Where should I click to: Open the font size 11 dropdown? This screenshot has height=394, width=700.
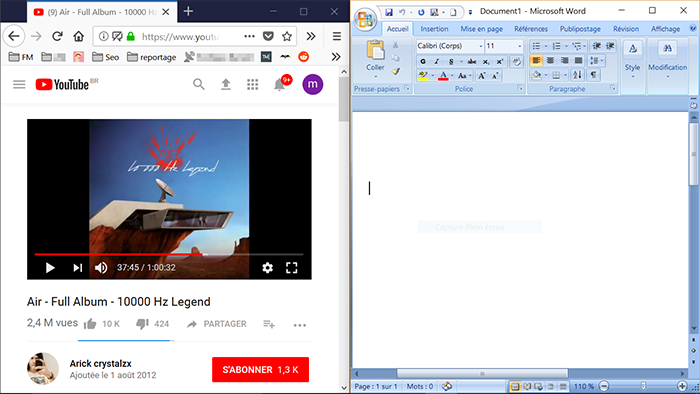click(x=520, y=46)
